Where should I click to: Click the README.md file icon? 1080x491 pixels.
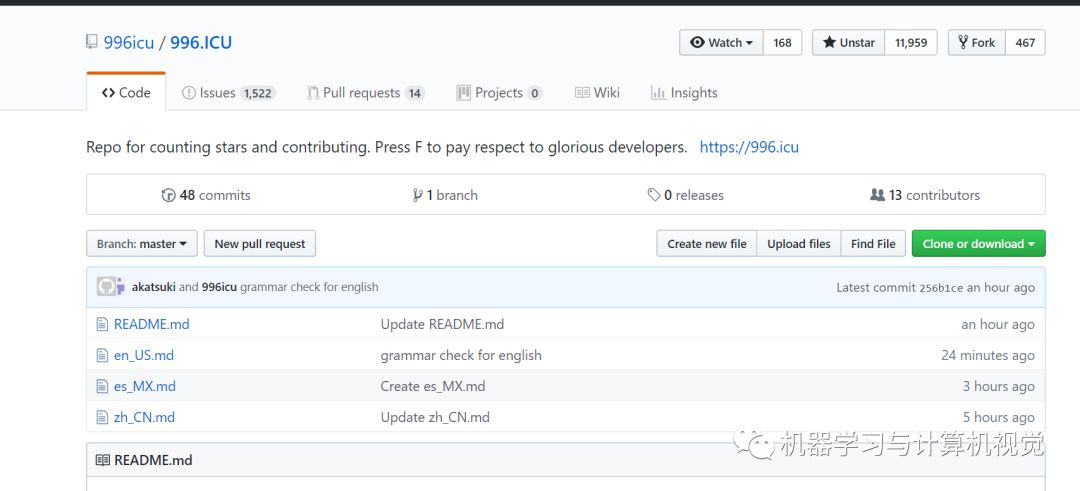(101, 324)
